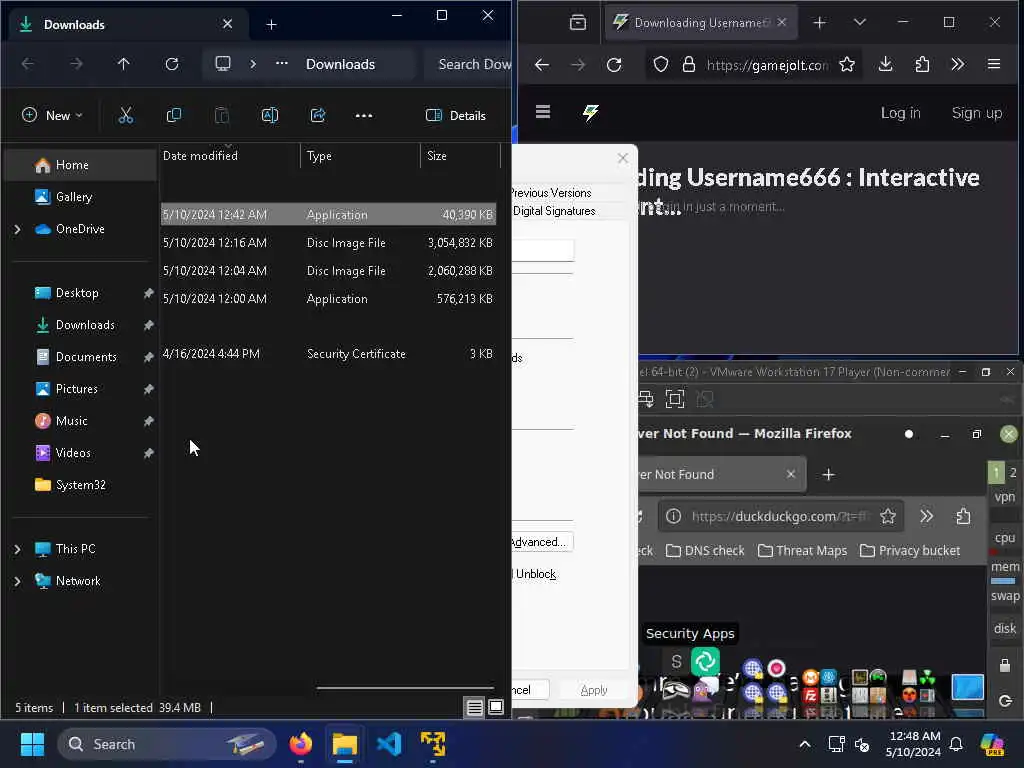1024x768 pixels.
Task: Click the Firefox tracking protection shield icon
Action: click(x=661, y=65)
